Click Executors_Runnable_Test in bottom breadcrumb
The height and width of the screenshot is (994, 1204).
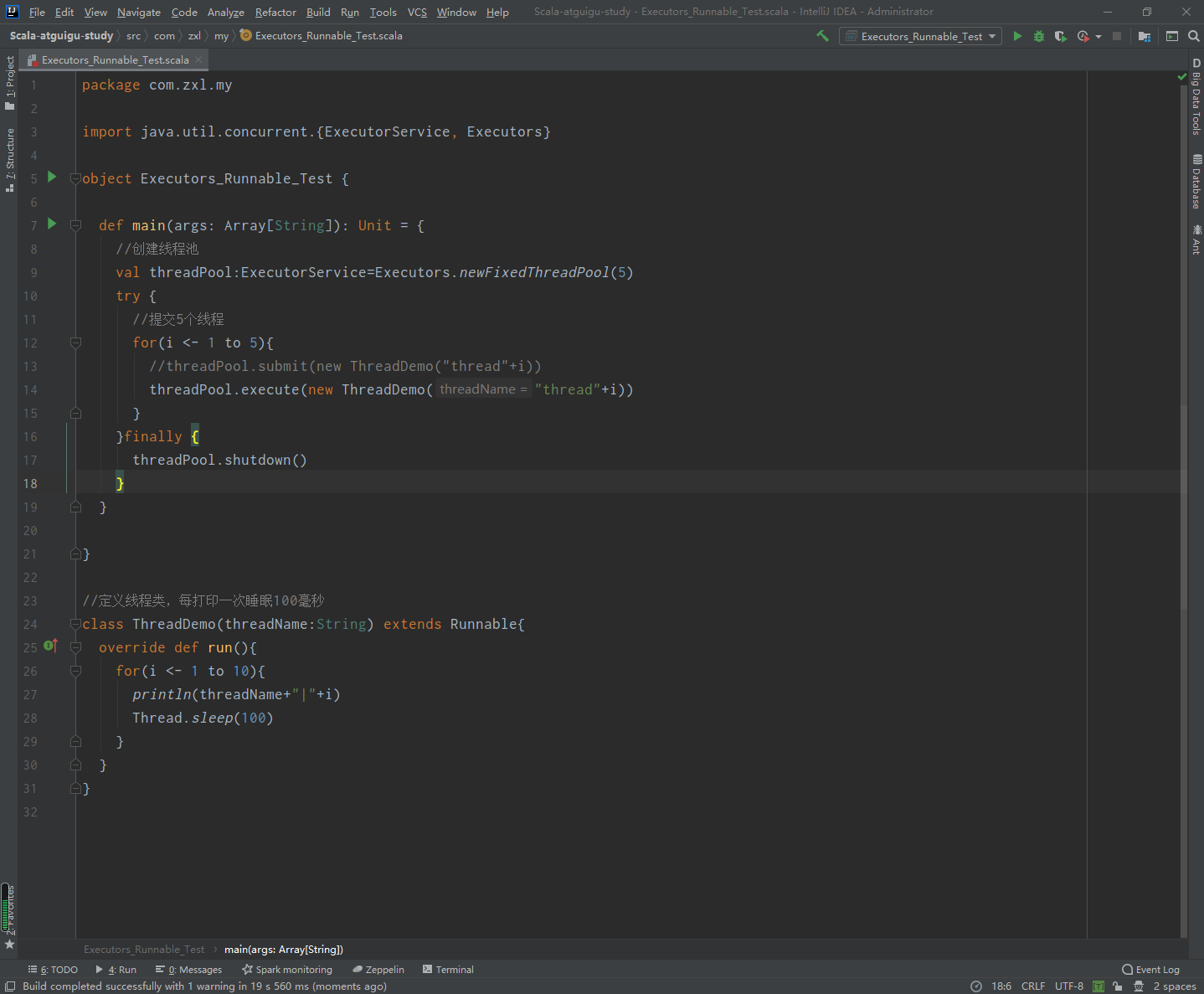tap(144, 949)
